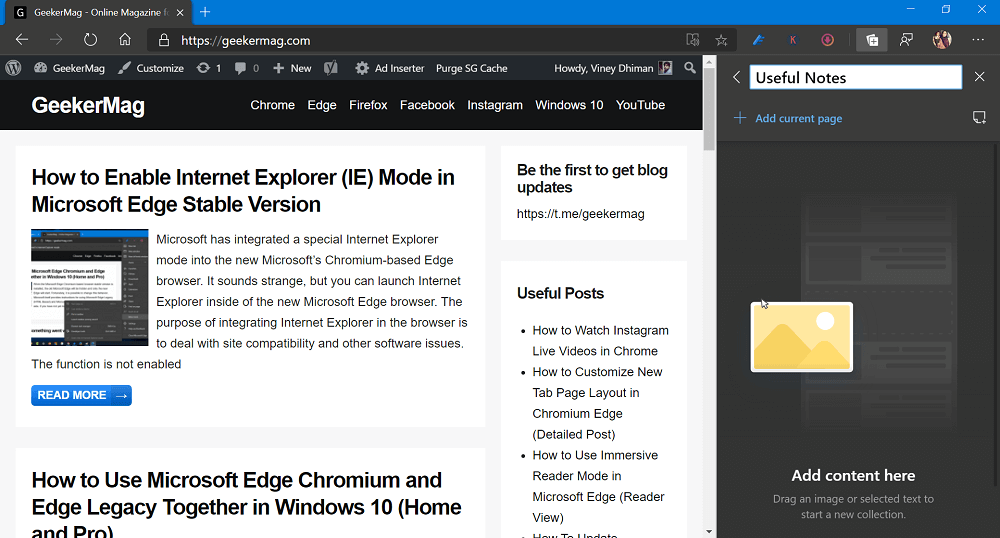This screenshot has width=1000, height=538.
Task: Open the Edge Chromium and Legacy article
Action: click(247, 505)
